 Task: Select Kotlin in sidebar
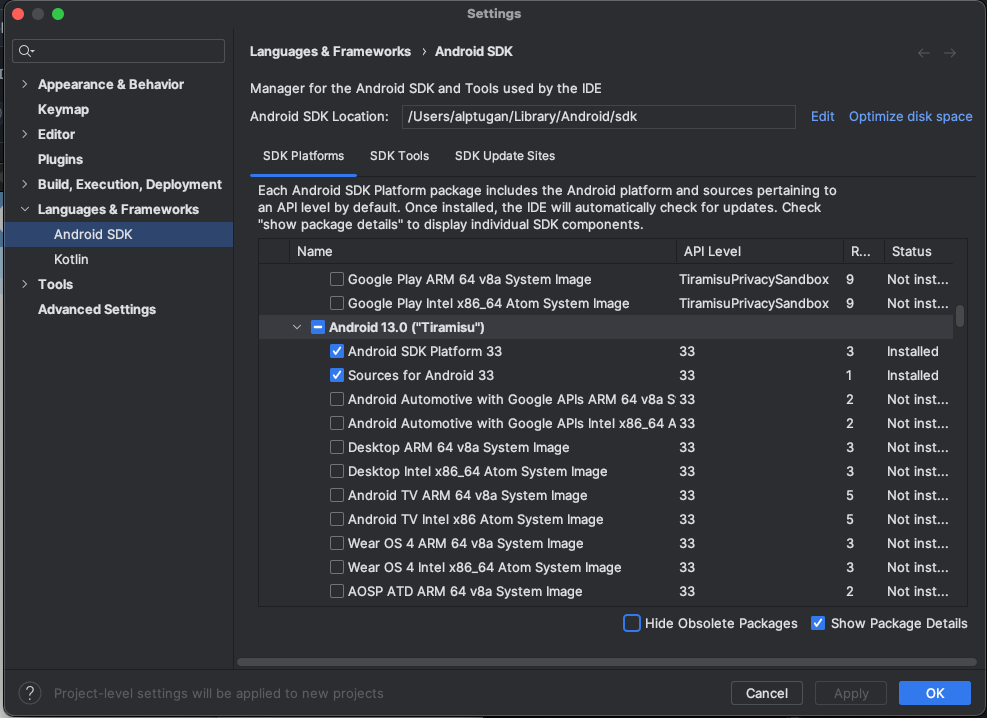[71, 259]
